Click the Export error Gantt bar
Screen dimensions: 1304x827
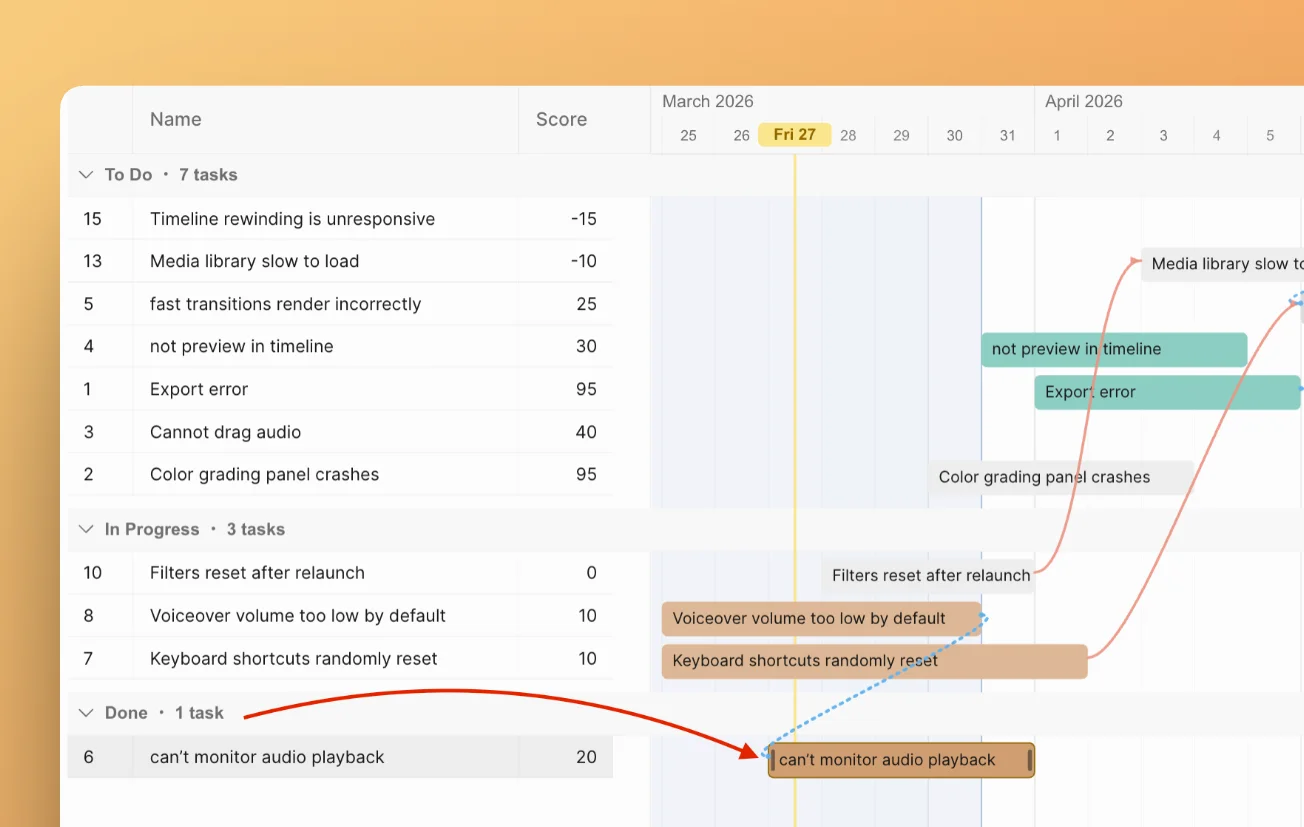[1166, 392]
